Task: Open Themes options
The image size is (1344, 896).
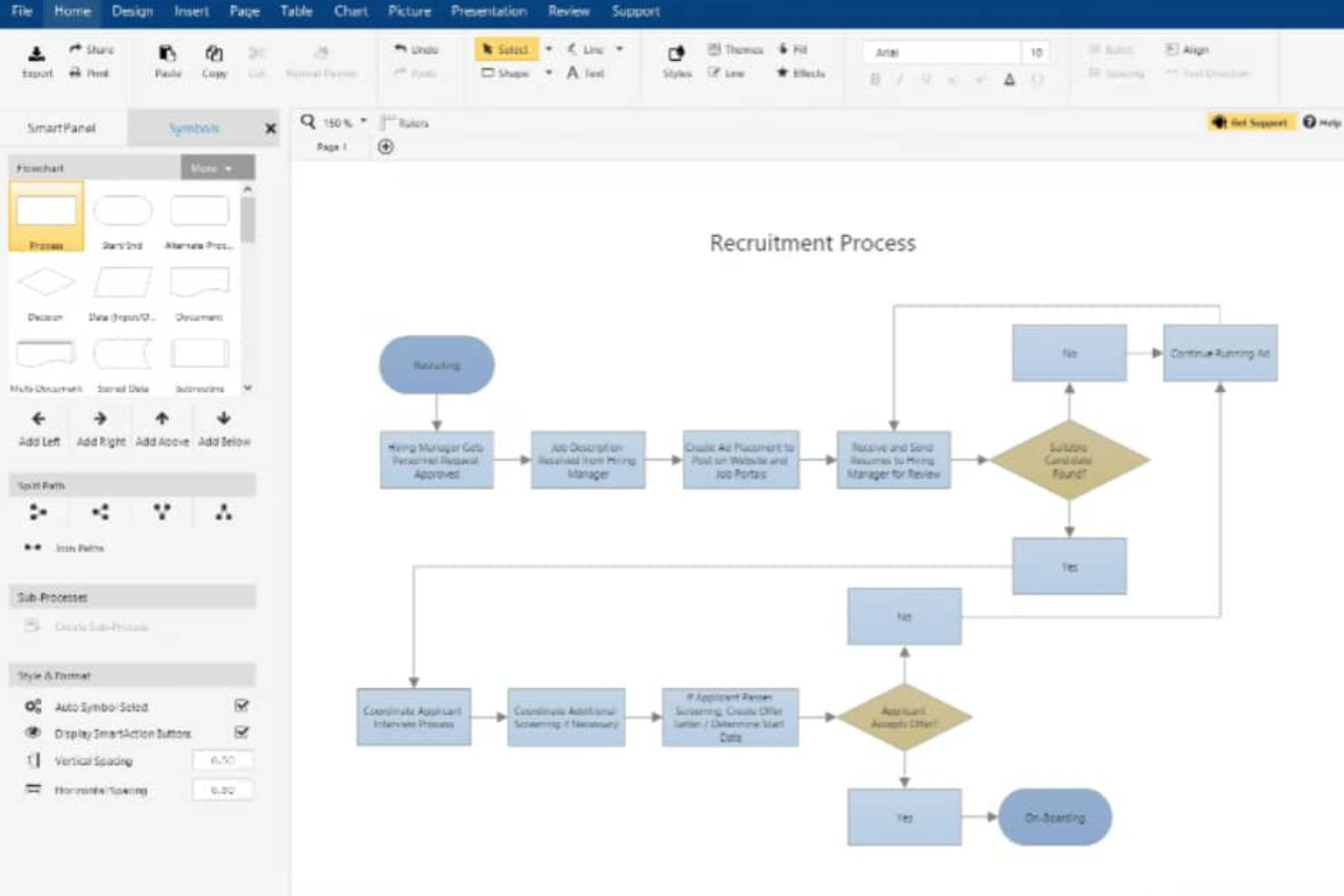Action: [735, 49]
